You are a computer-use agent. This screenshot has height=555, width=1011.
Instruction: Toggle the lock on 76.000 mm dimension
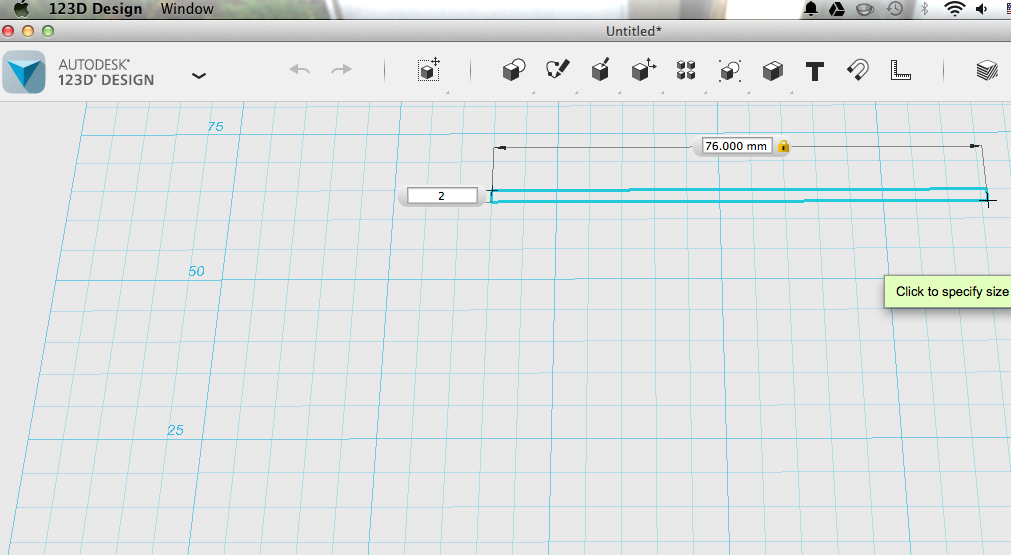(783, 146)
